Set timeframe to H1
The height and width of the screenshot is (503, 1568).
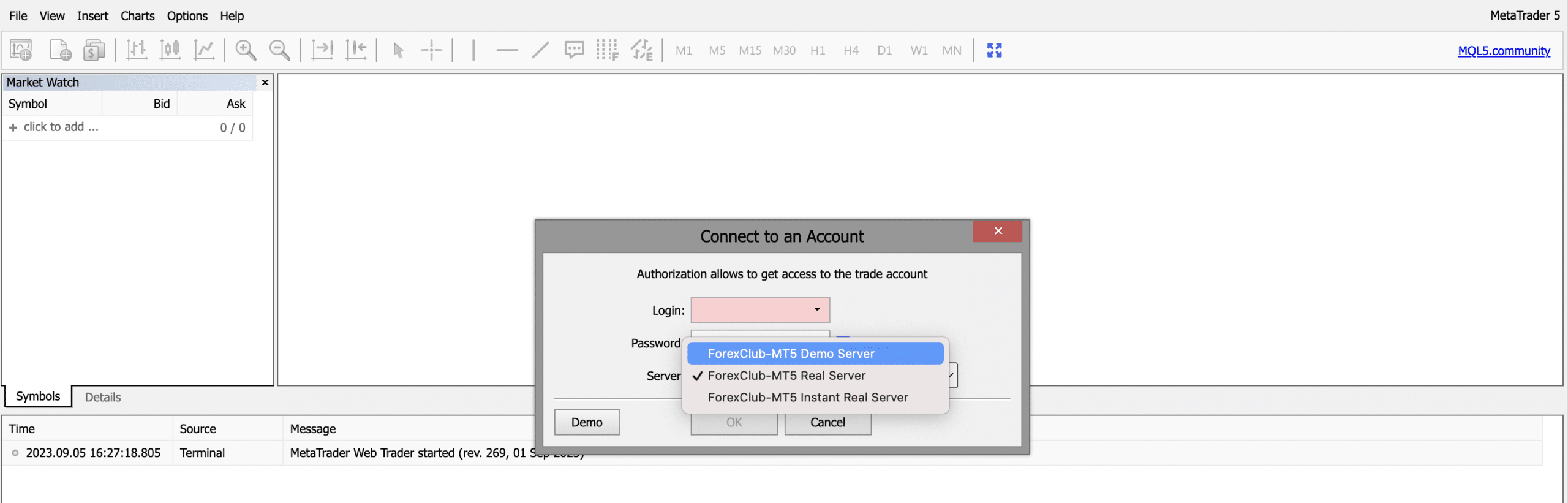click(x=818, y=50)
